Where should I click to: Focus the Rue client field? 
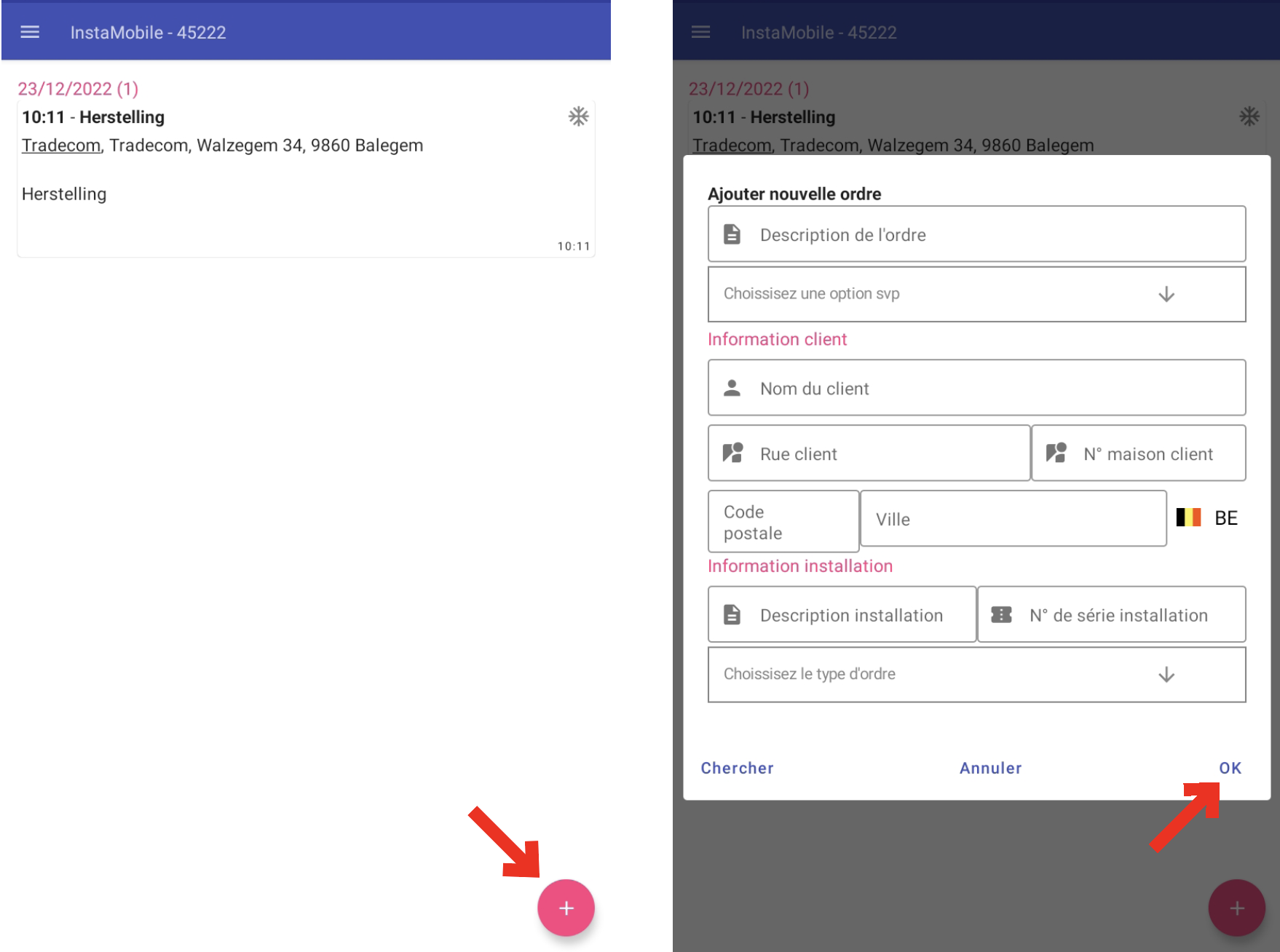869,453
